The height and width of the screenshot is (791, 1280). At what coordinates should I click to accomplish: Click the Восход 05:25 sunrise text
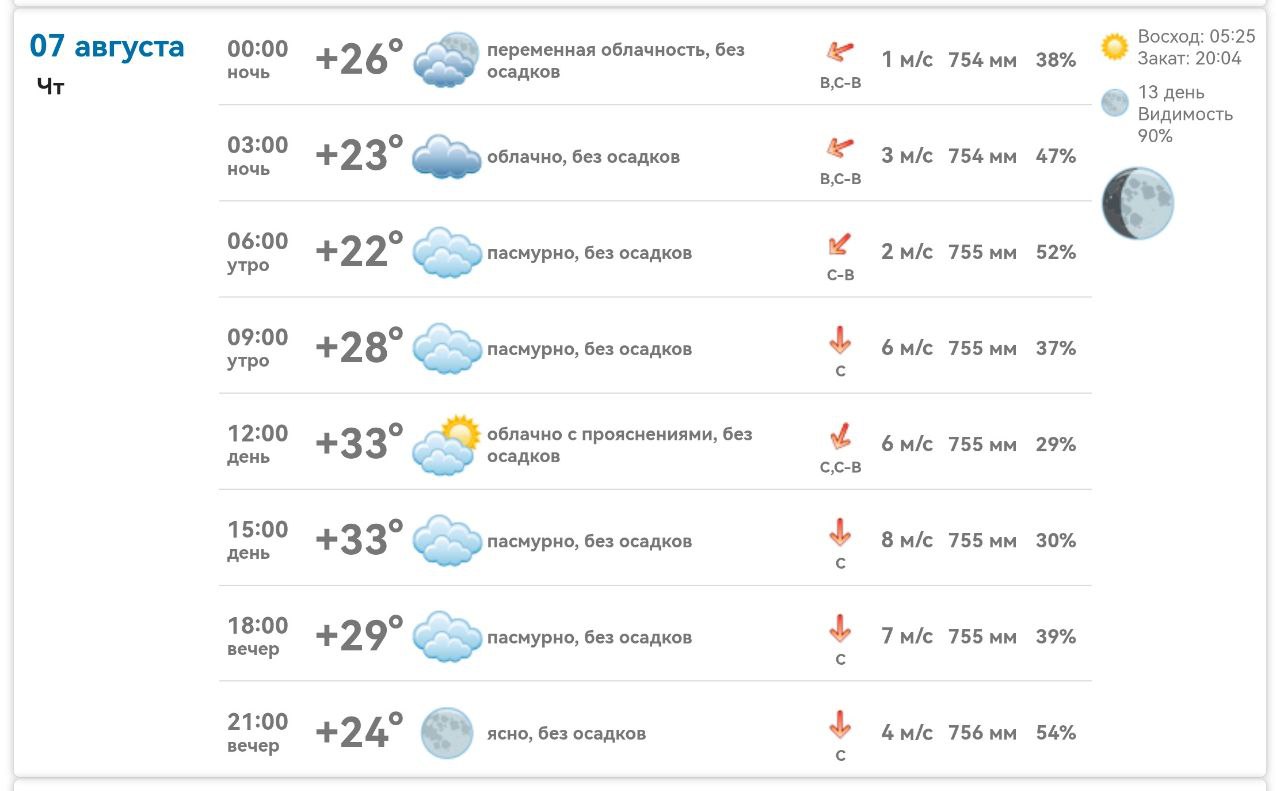1196,37
